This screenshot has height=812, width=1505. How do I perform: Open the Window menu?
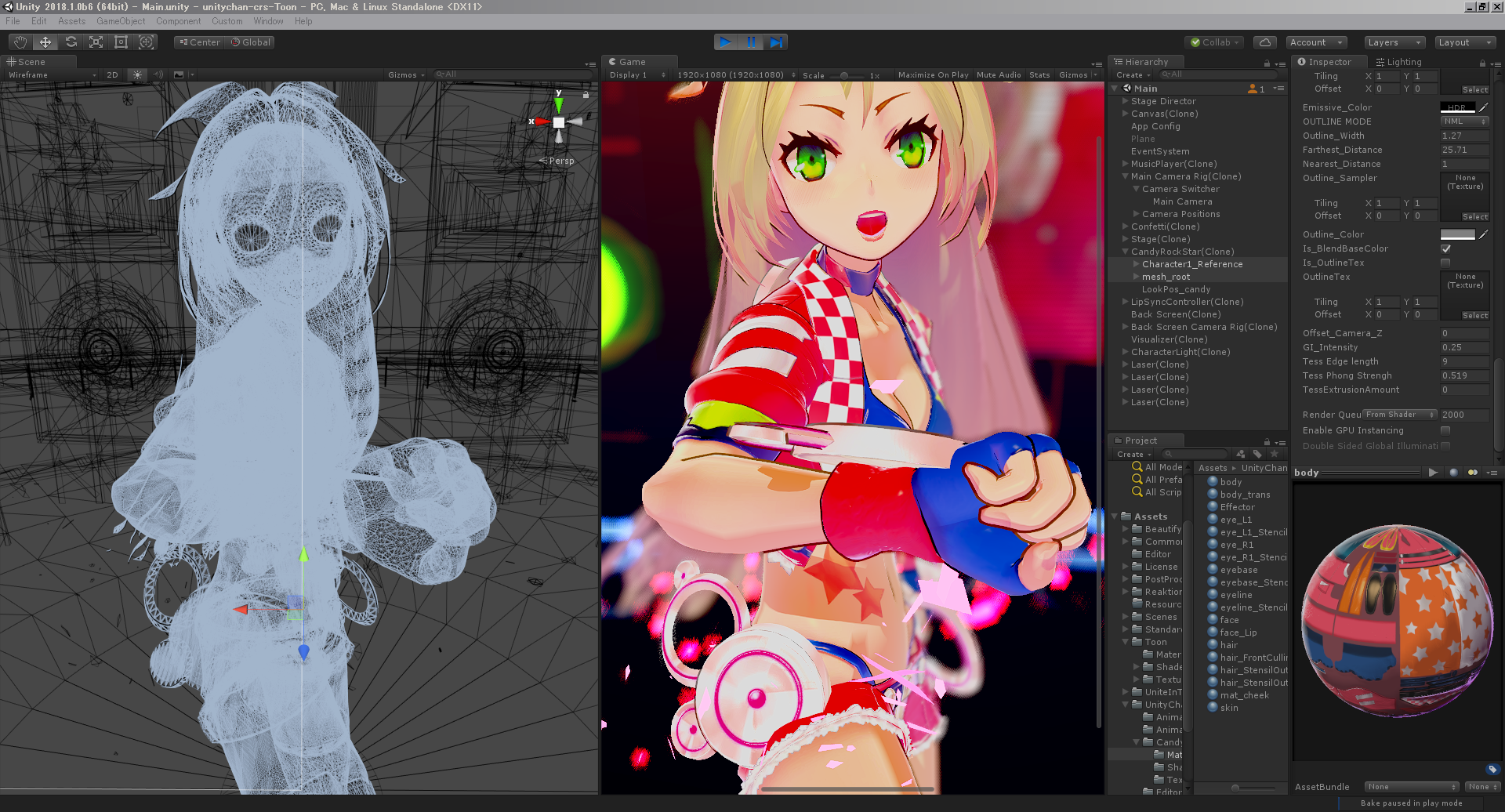coord(268,21)
